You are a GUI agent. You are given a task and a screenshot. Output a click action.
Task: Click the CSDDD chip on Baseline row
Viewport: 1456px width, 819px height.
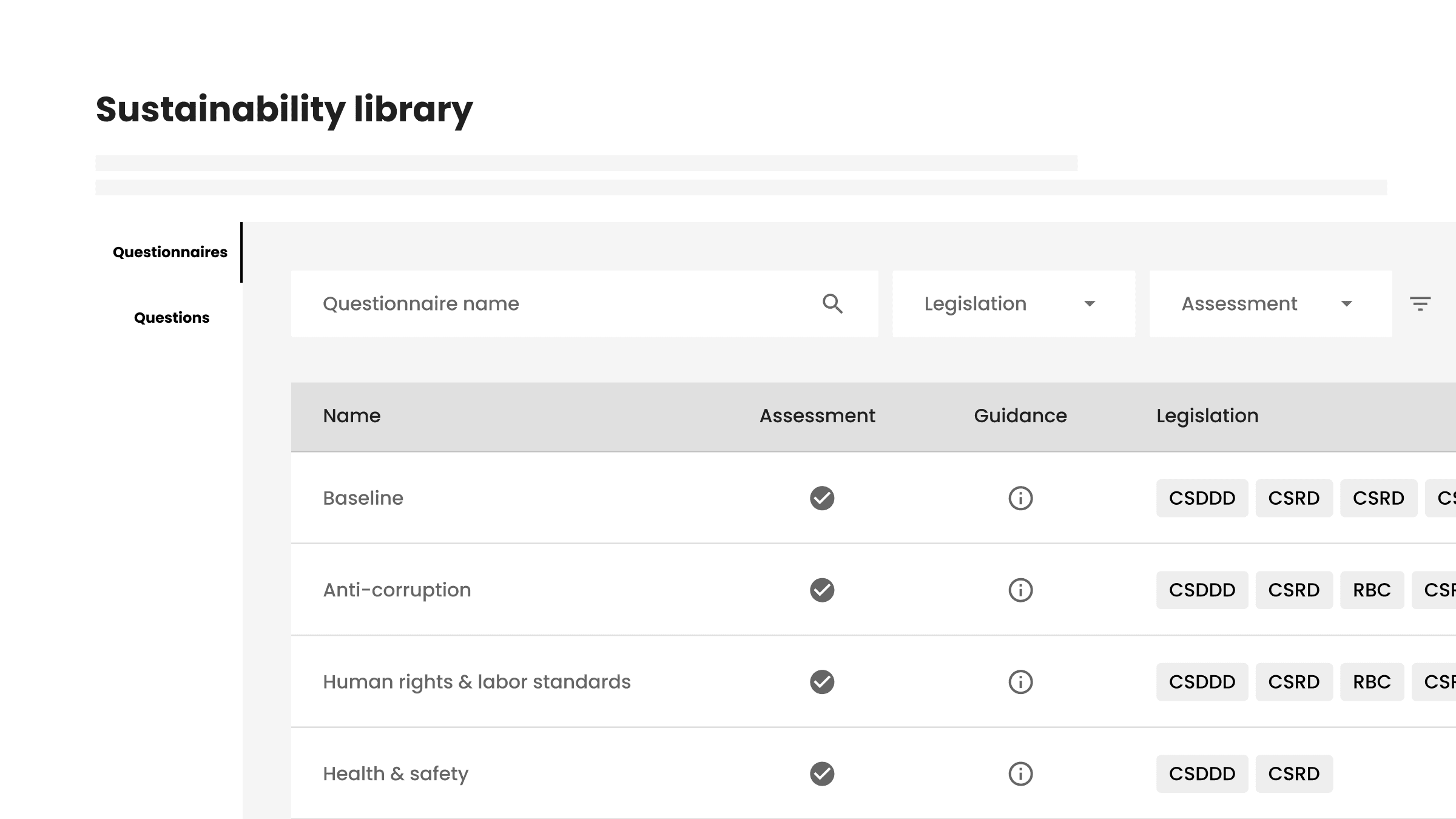(x=1202, y=498)
